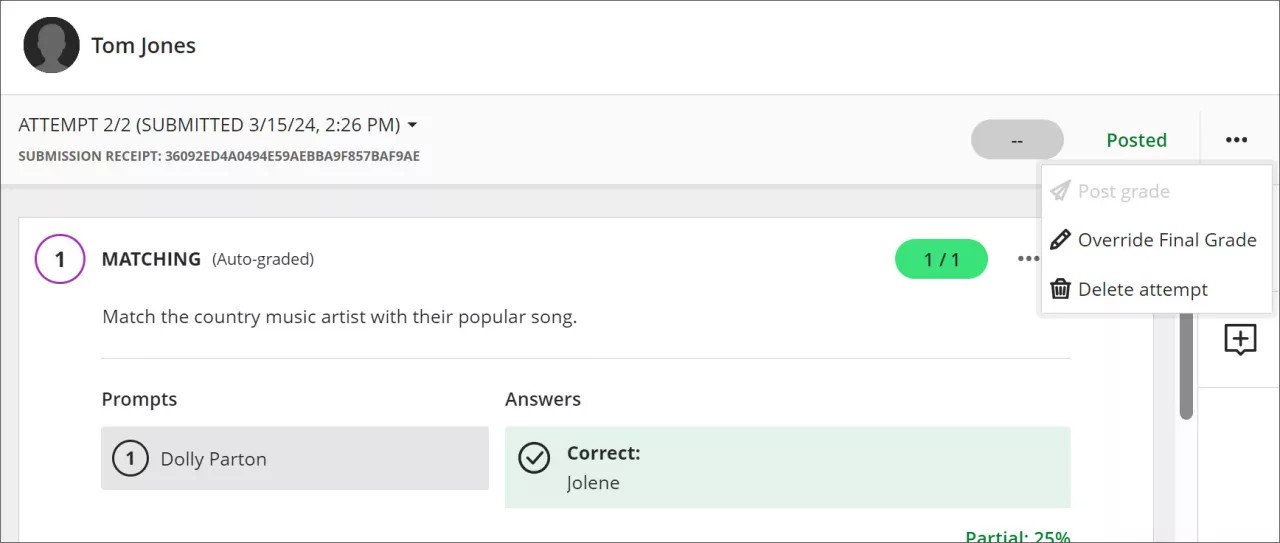Click the Dolly Parton prompt box
The width and height of the screenshot is (1280, 543).
coord(295,459)
